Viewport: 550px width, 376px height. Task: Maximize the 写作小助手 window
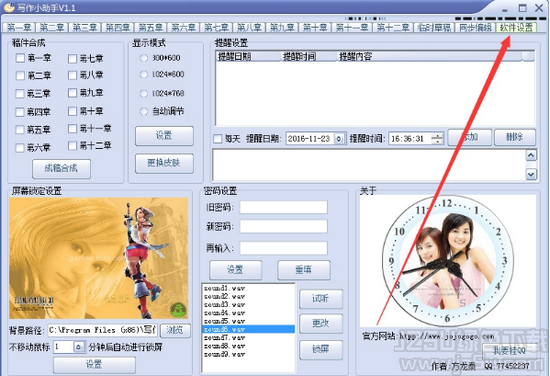(x=523, y=8)
